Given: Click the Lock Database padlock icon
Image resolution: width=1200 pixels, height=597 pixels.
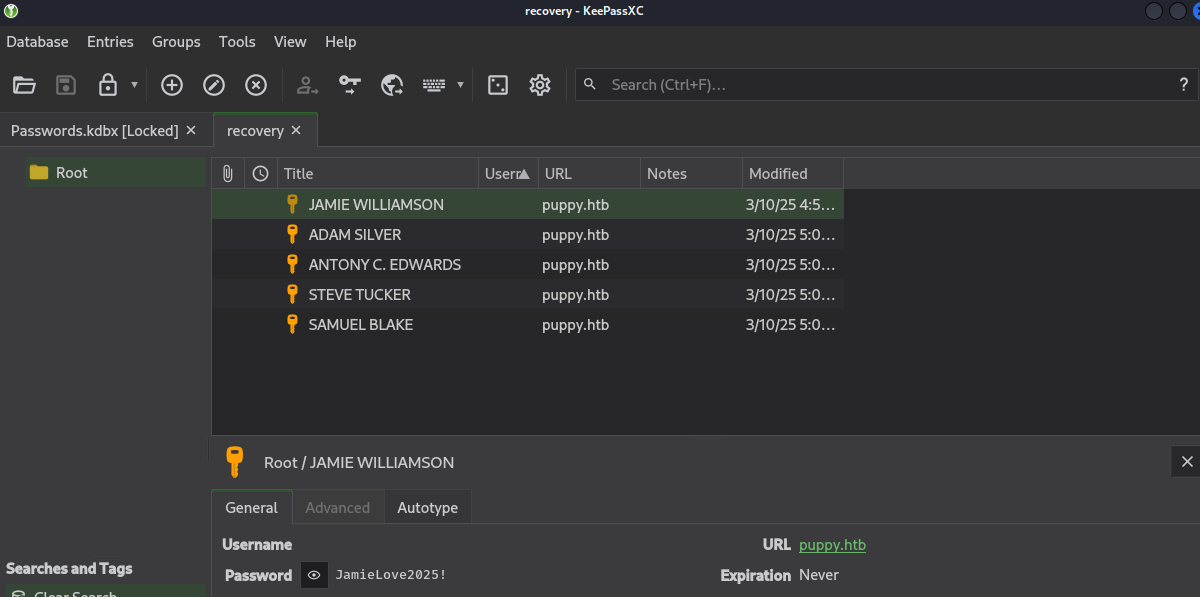Looking at the screenshot, I should point(108,85).
